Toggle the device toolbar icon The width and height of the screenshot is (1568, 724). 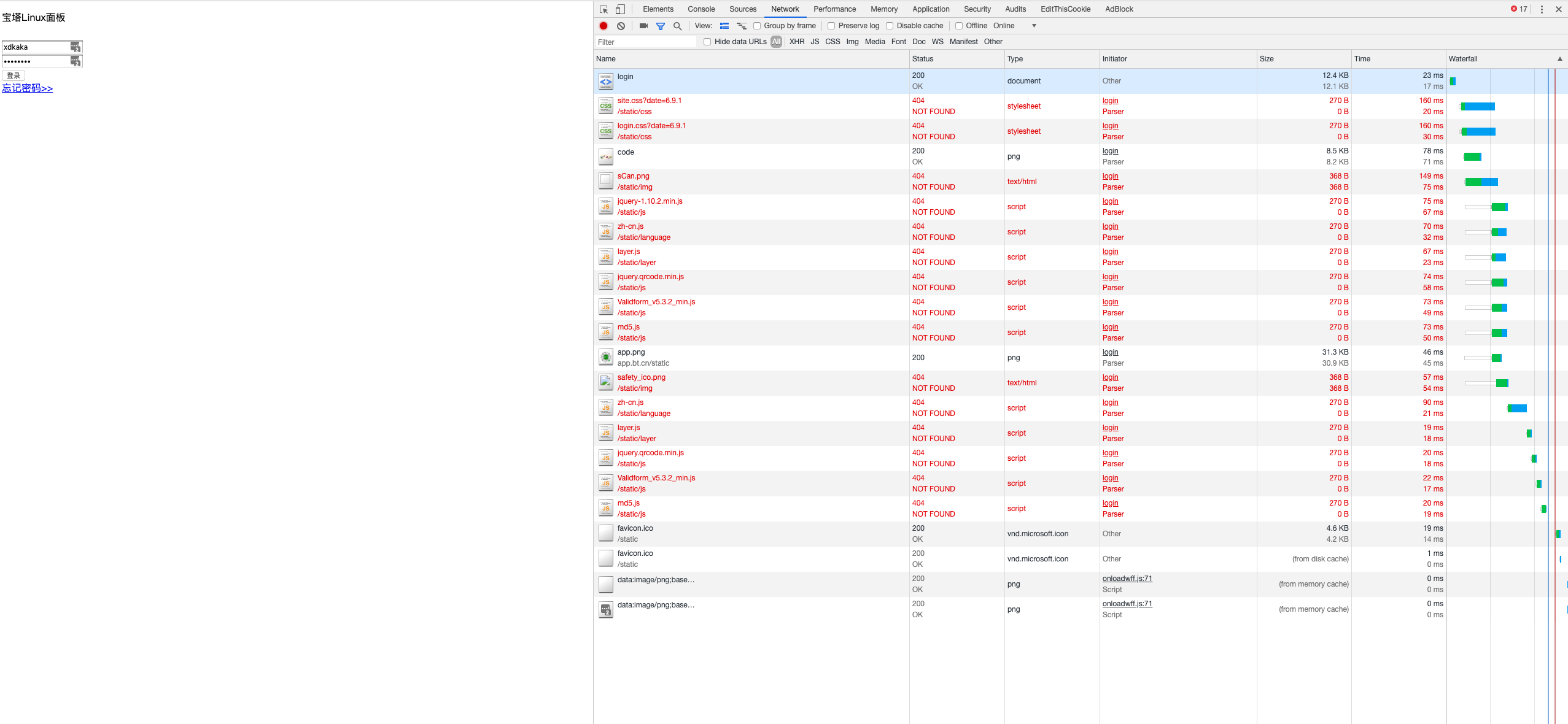pos(619,9)
